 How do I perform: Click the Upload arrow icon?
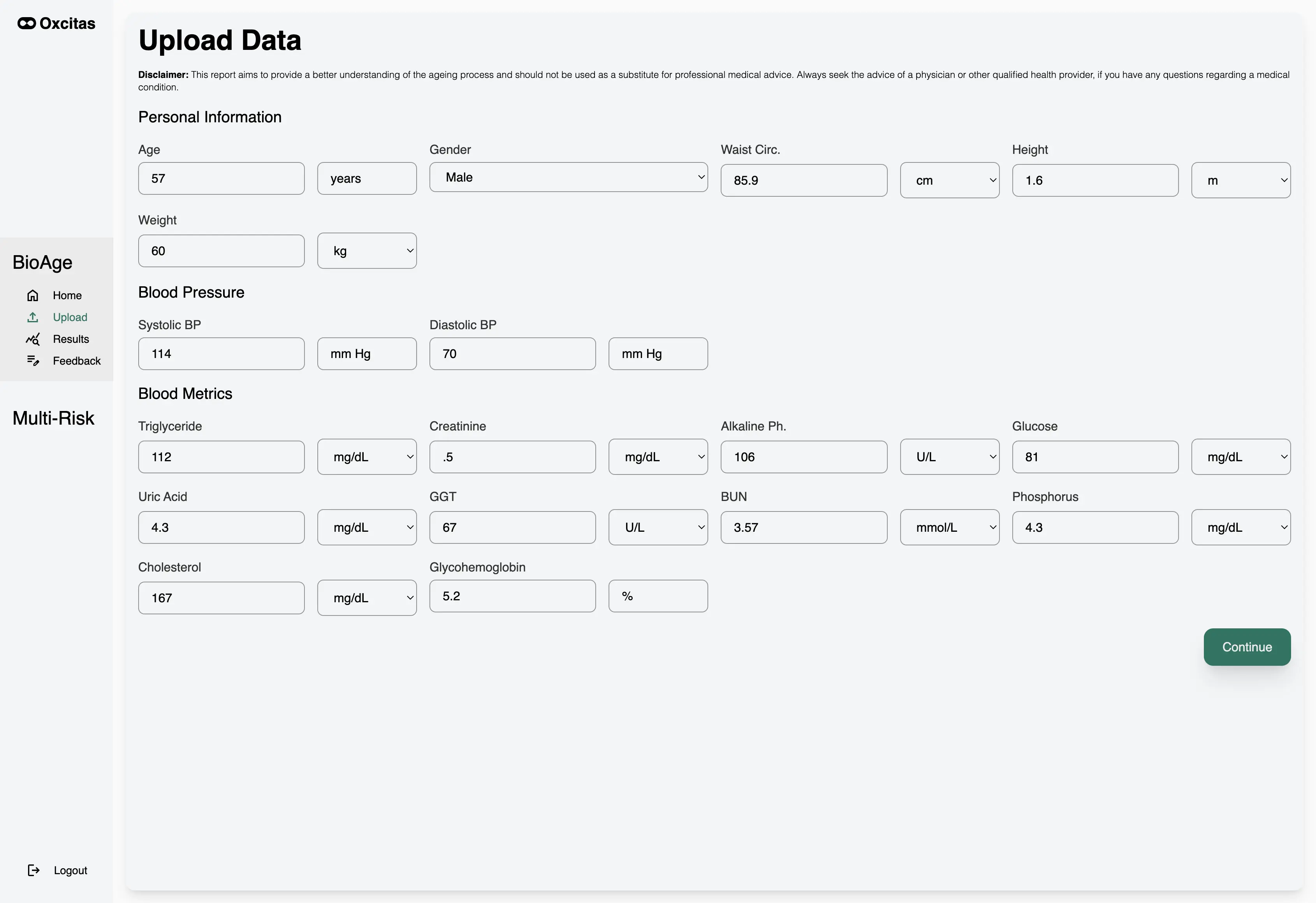[x=33, y=317]
